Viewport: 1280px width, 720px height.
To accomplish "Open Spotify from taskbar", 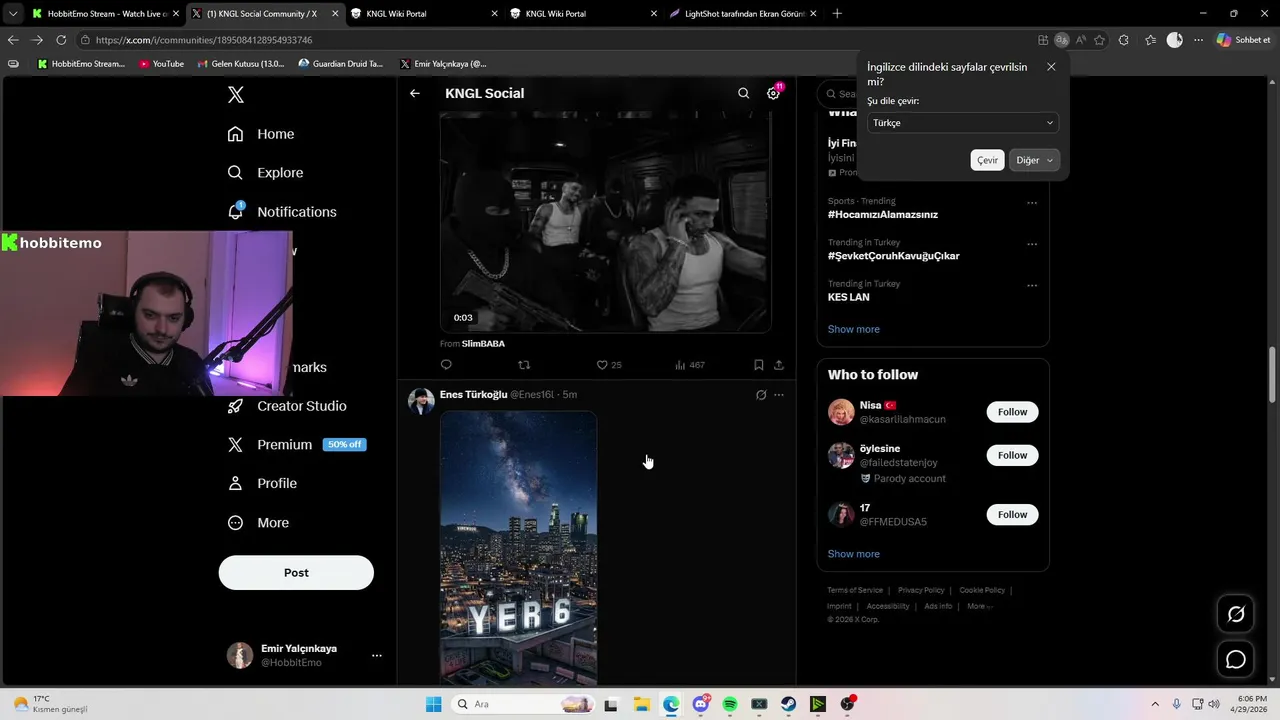I will 730,705.
